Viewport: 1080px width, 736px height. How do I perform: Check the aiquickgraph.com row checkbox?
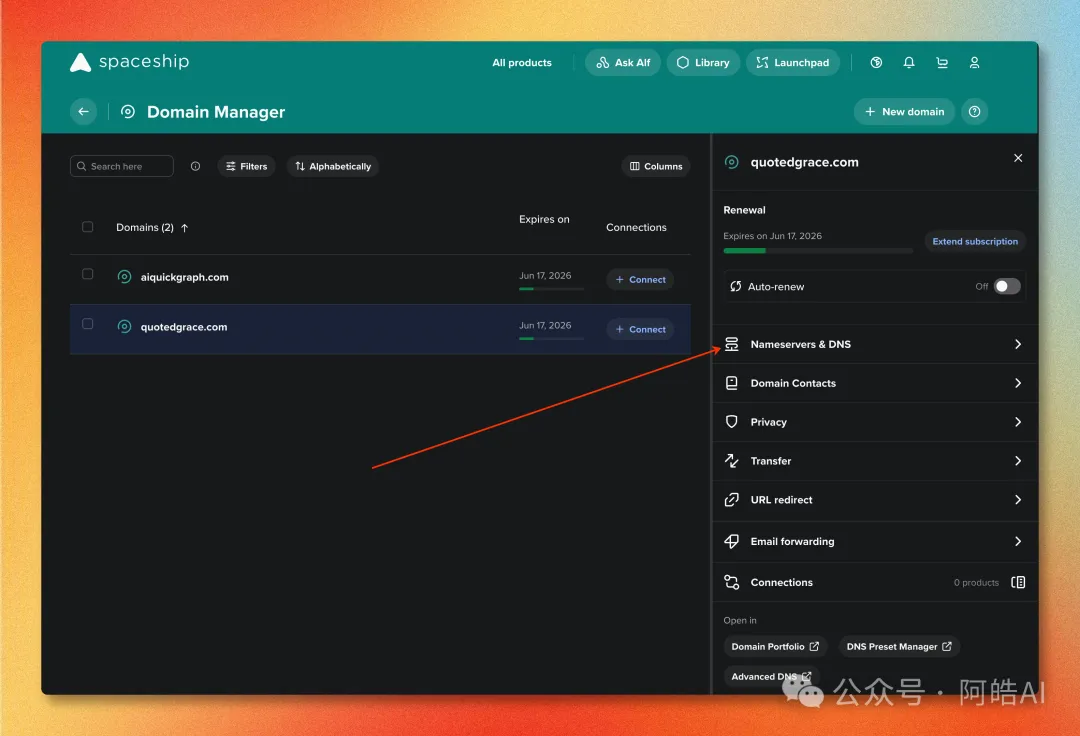pos(87,274)
